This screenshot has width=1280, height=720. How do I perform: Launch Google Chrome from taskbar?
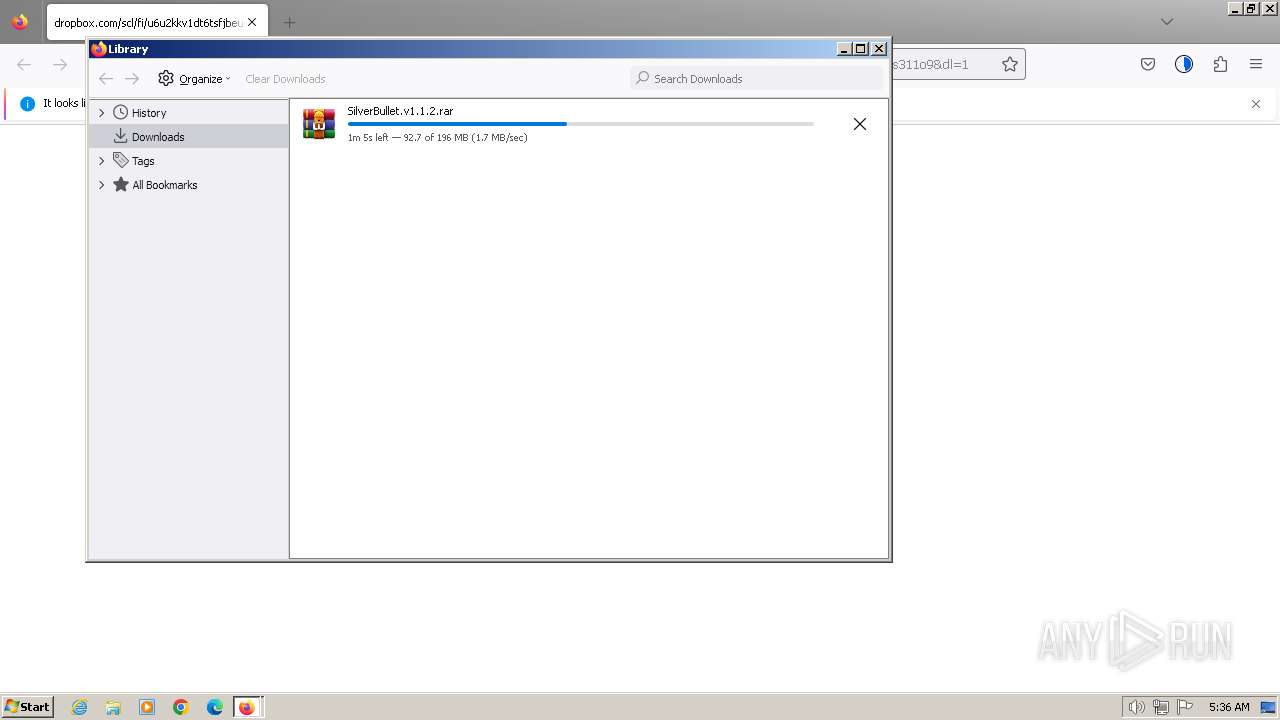click(181, 707)
